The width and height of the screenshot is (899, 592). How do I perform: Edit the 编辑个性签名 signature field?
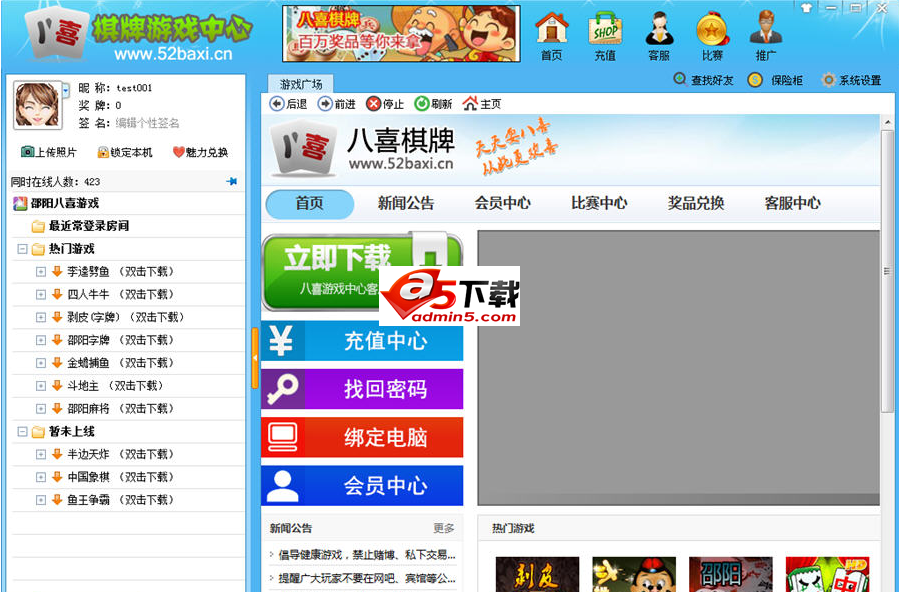tap(147, 123)
